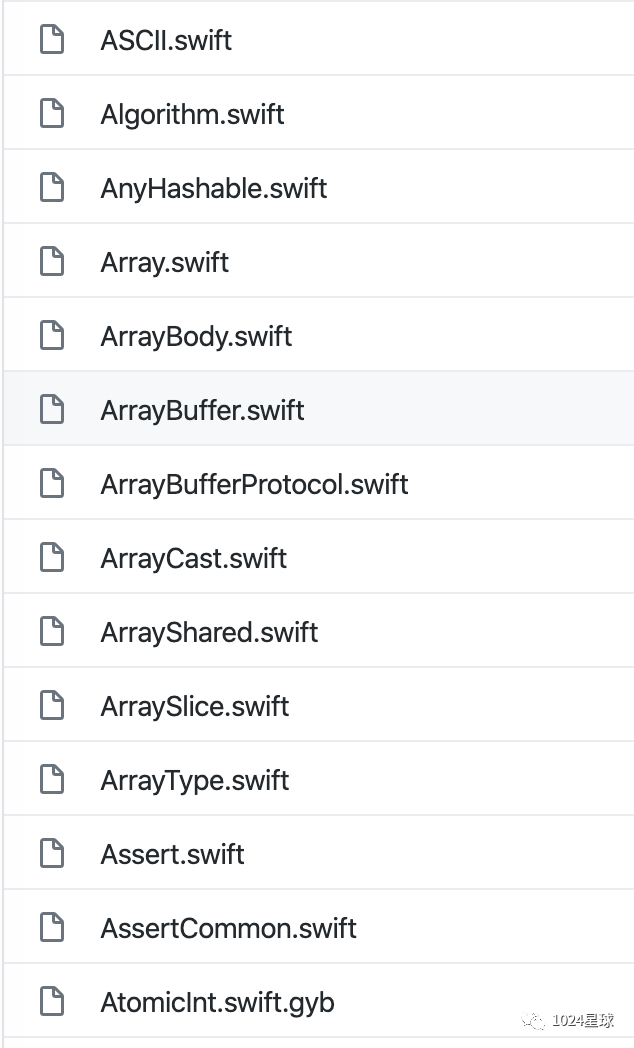Click the ArrayBody.swift file name
Image resolution: width=634 pixels, height=1048 pixels.
pyautogui.click(x=196, y=336)
